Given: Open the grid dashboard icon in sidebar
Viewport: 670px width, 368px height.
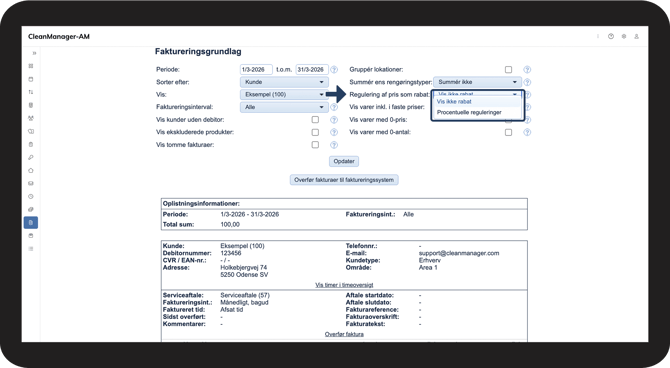Looking at the screenshot, I should 31,66.
